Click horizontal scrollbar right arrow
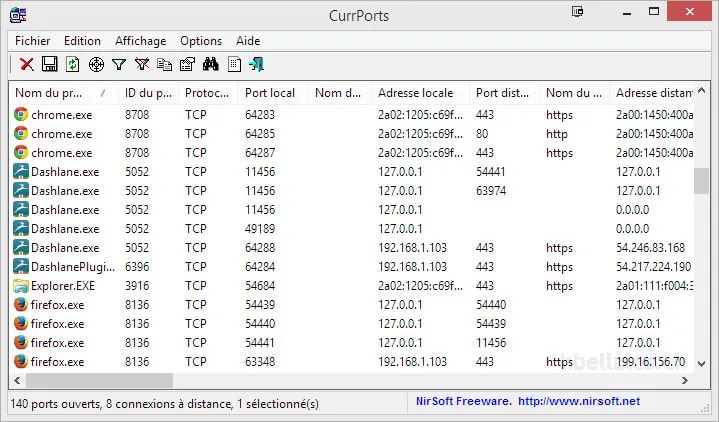 685,380
